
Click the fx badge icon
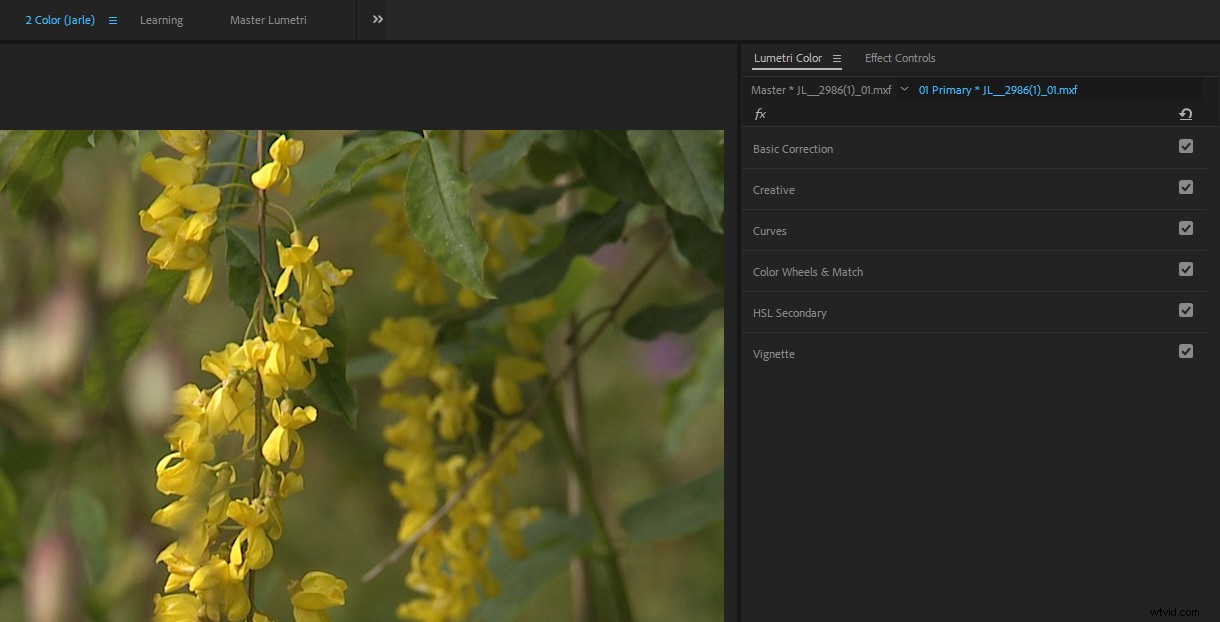(760, 114)
